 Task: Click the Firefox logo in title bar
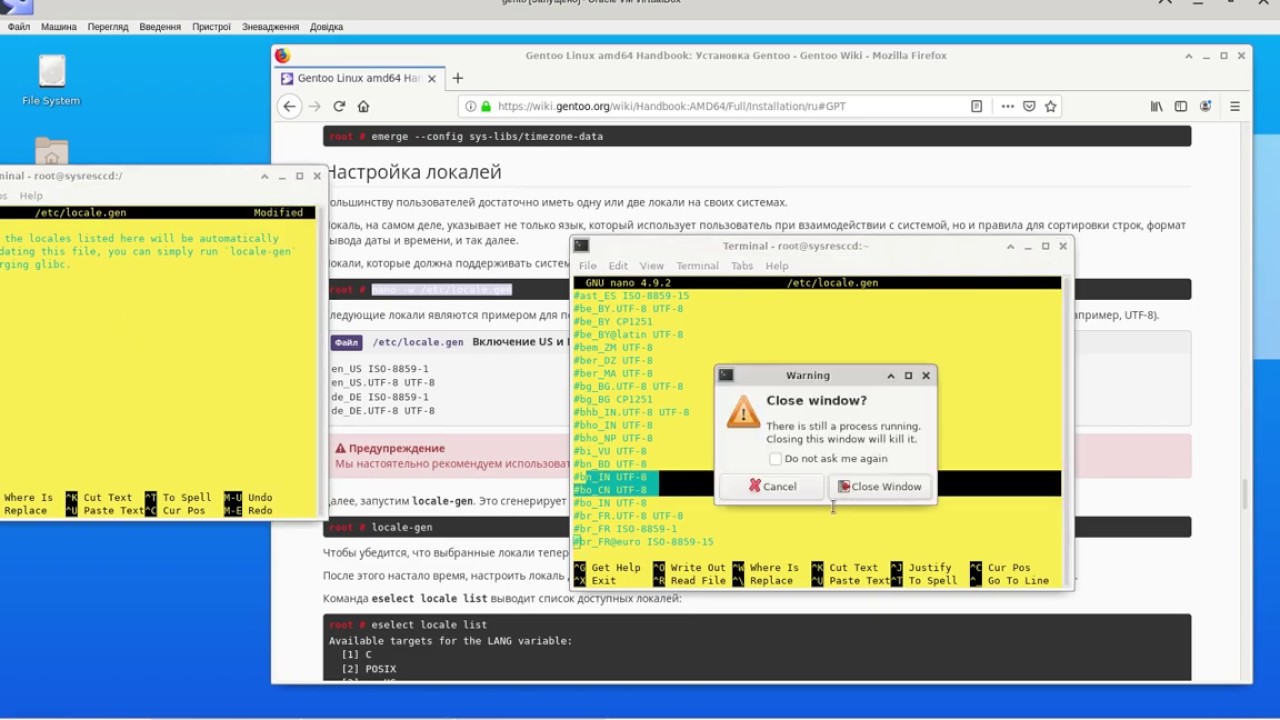[282, 56]
